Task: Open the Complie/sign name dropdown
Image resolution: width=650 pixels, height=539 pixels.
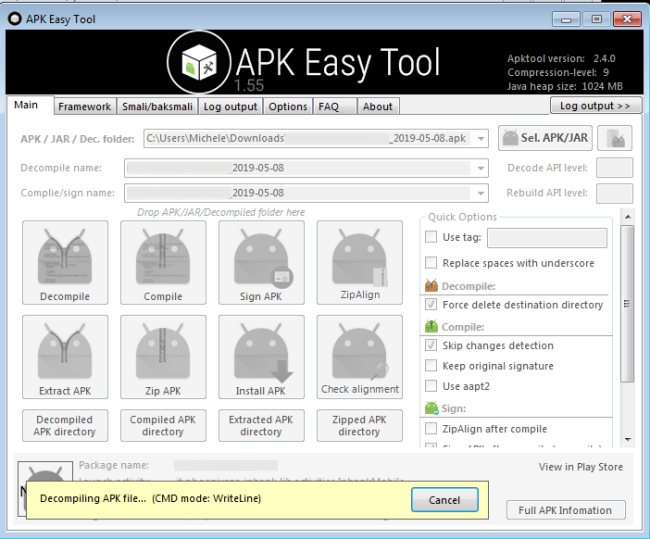Action: pos(481,193)
